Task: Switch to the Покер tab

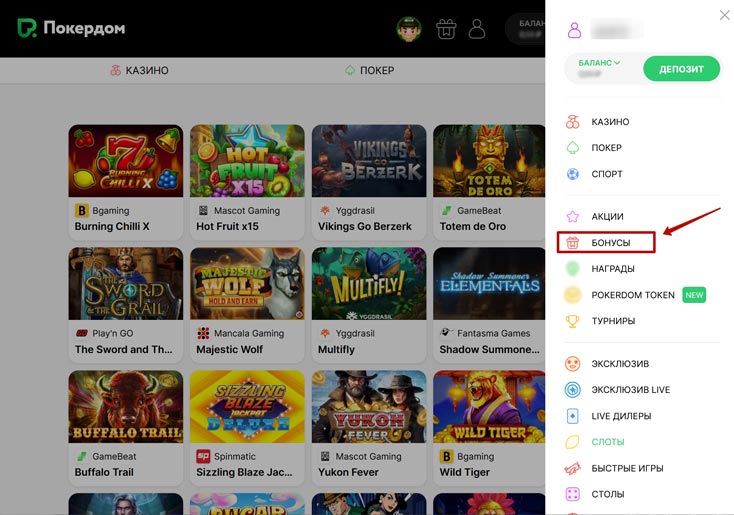Action: click(x=368, y=71)
